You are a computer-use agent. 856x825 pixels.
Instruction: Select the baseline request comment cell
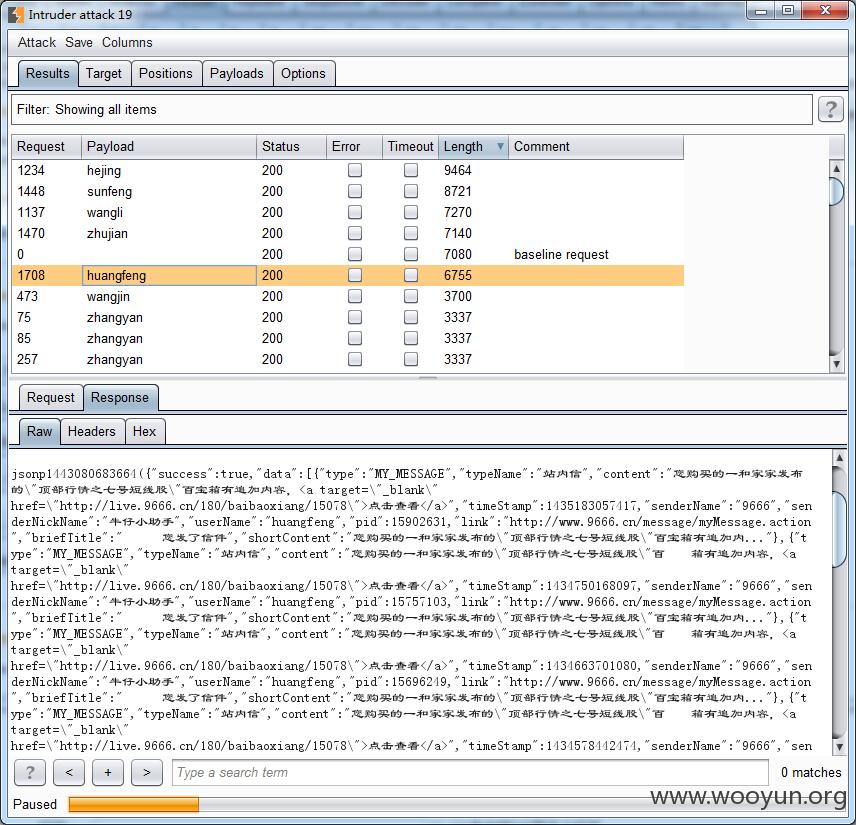pos(596,254)
